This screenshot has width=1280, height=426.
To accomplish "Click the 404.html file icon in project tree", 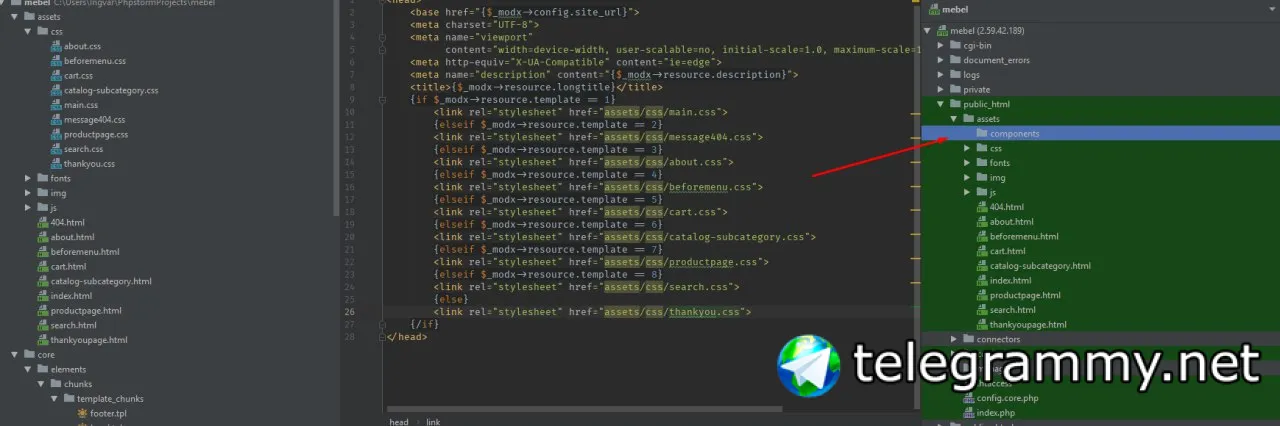I will (43, 222).
